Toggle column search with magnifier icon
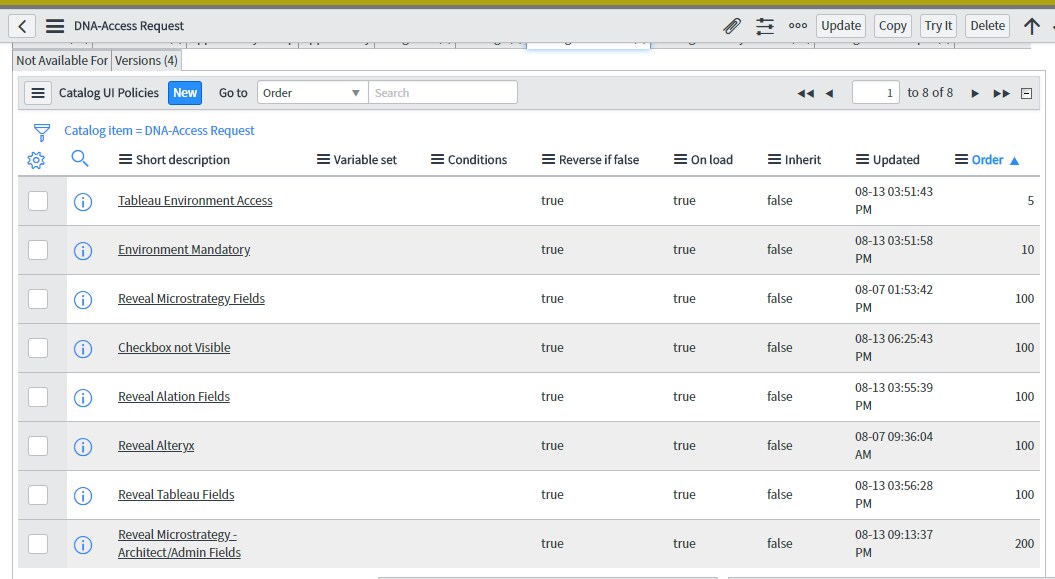 click(x=80, y=159)
